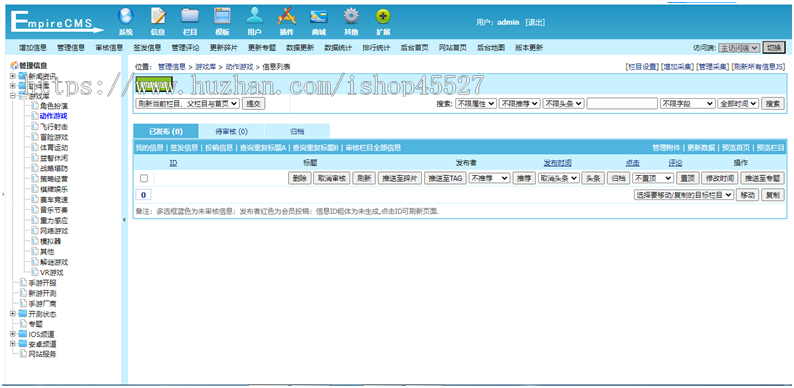Click the search keyword input field
Image resolution: width=794 pixels, height=388 pixels.
[x=622, y=103]
